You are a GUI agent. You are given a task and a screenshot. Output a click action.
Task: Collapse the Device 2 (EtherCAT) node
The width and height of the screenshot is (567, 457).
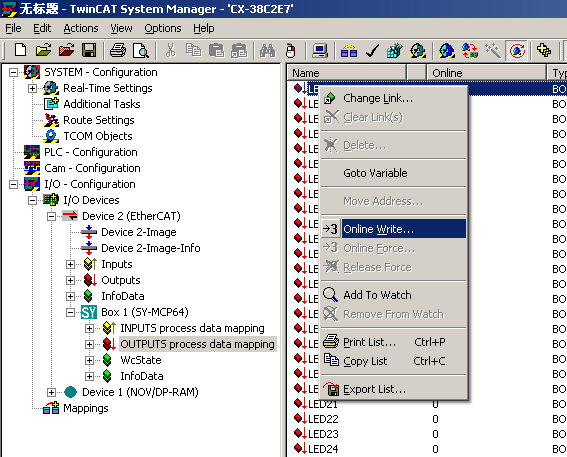coord(52,216)
